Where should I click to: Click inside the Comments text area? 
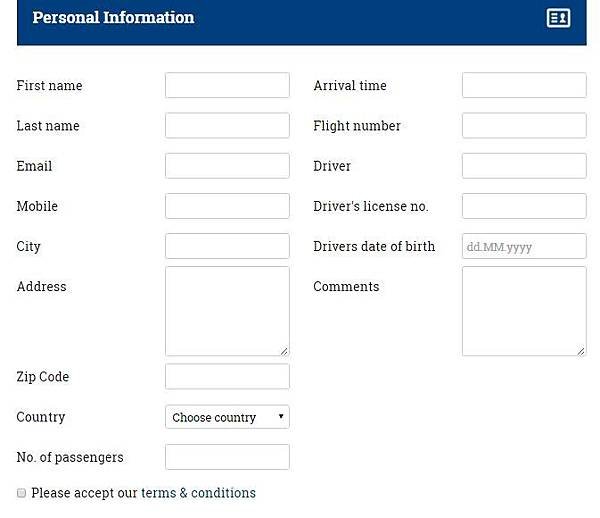coord(524,311)
